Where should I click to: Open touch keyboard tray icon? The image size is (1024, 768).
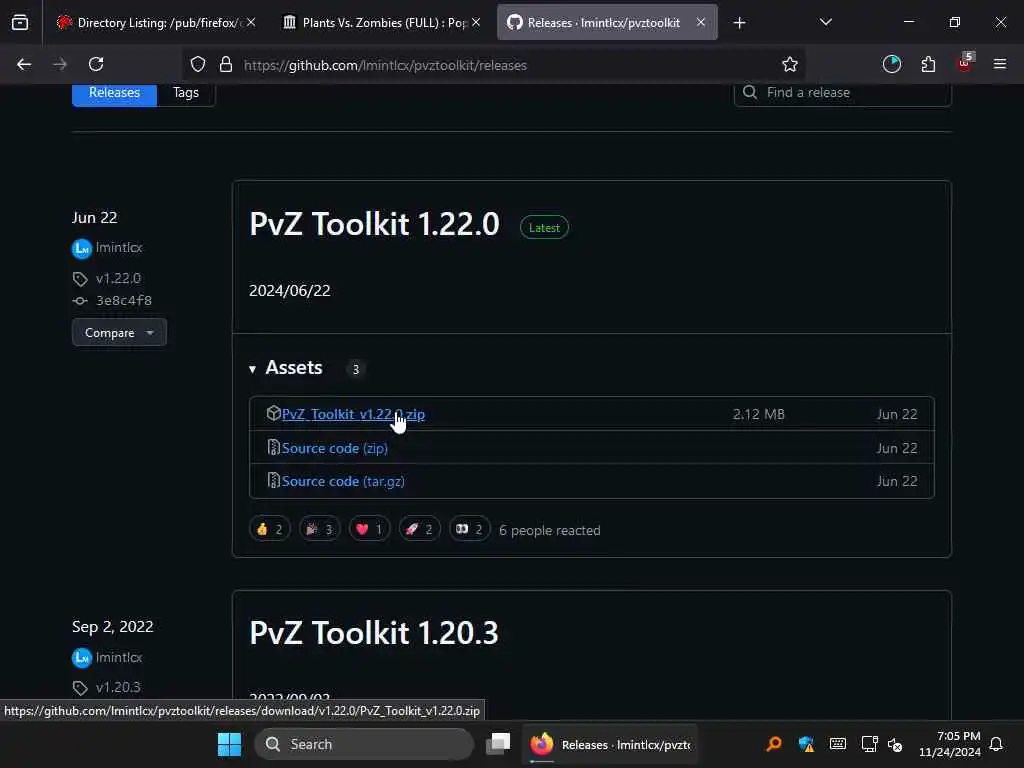click(838, 744)
